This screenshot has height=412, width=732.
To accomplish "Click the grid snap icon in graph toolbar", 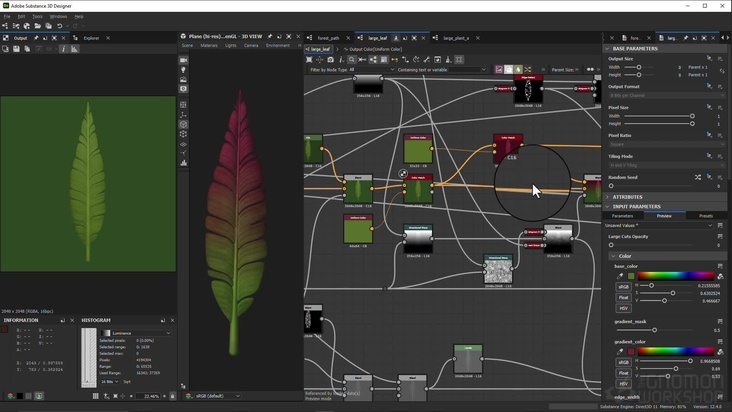I will coord(459,60).
